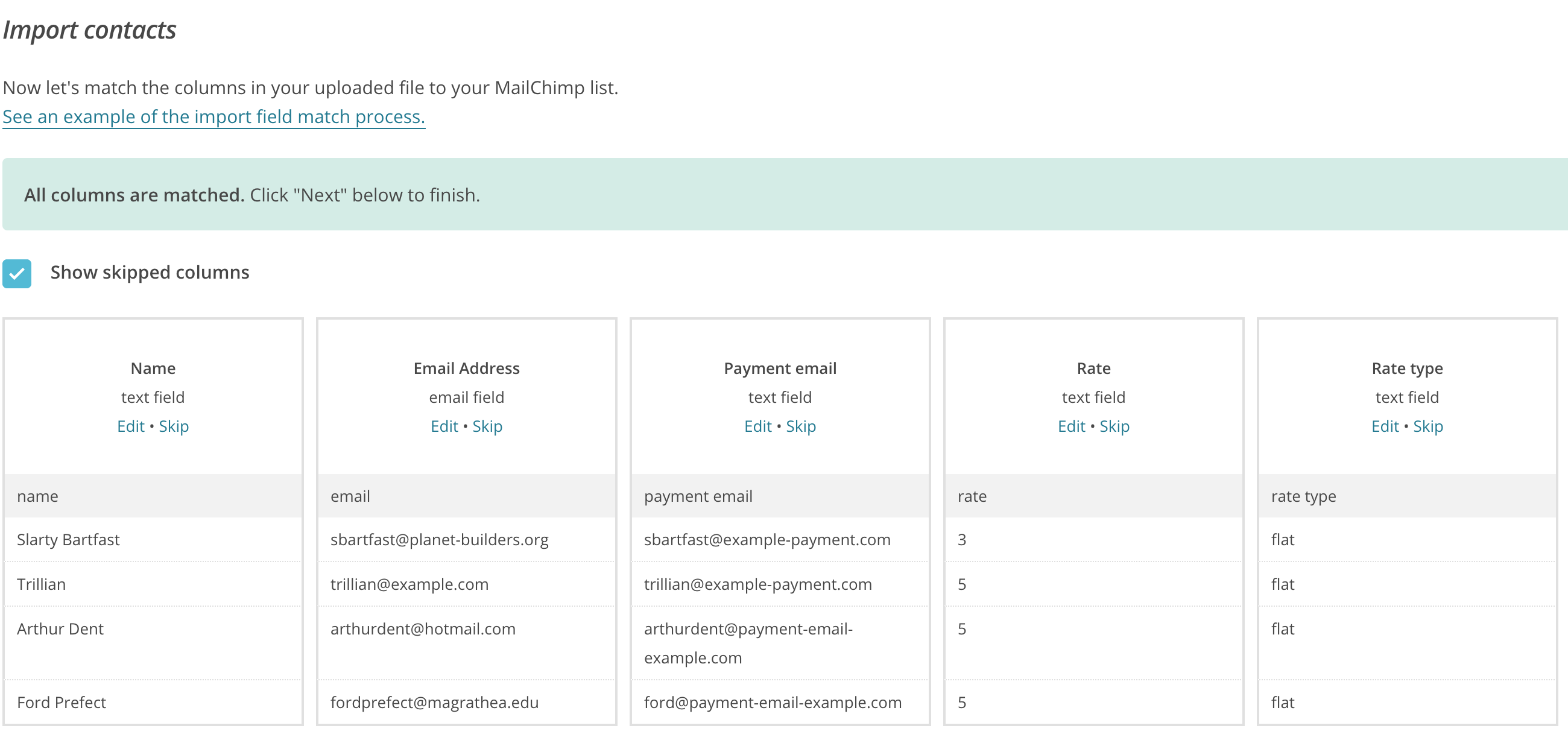Skip the Payment email column
Viewport: 1568px width, 737px height.
tap(800, 425)
